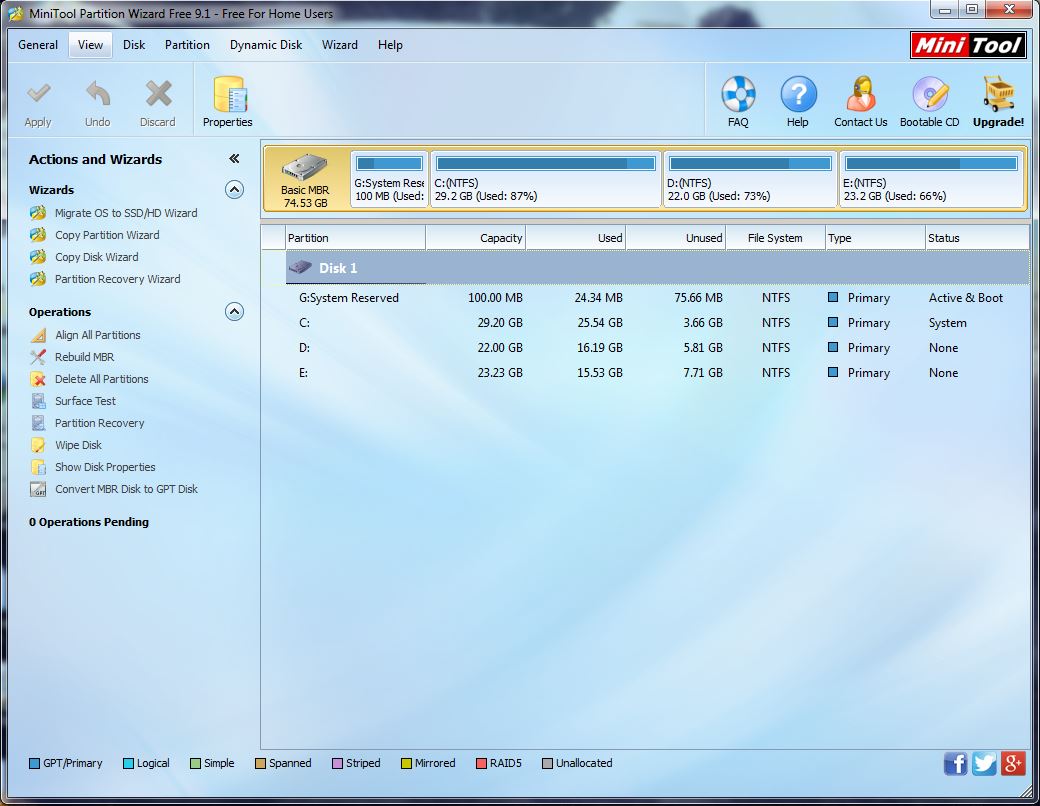Click the Help question mark icon
The image size is (1040, 806).
798,94
